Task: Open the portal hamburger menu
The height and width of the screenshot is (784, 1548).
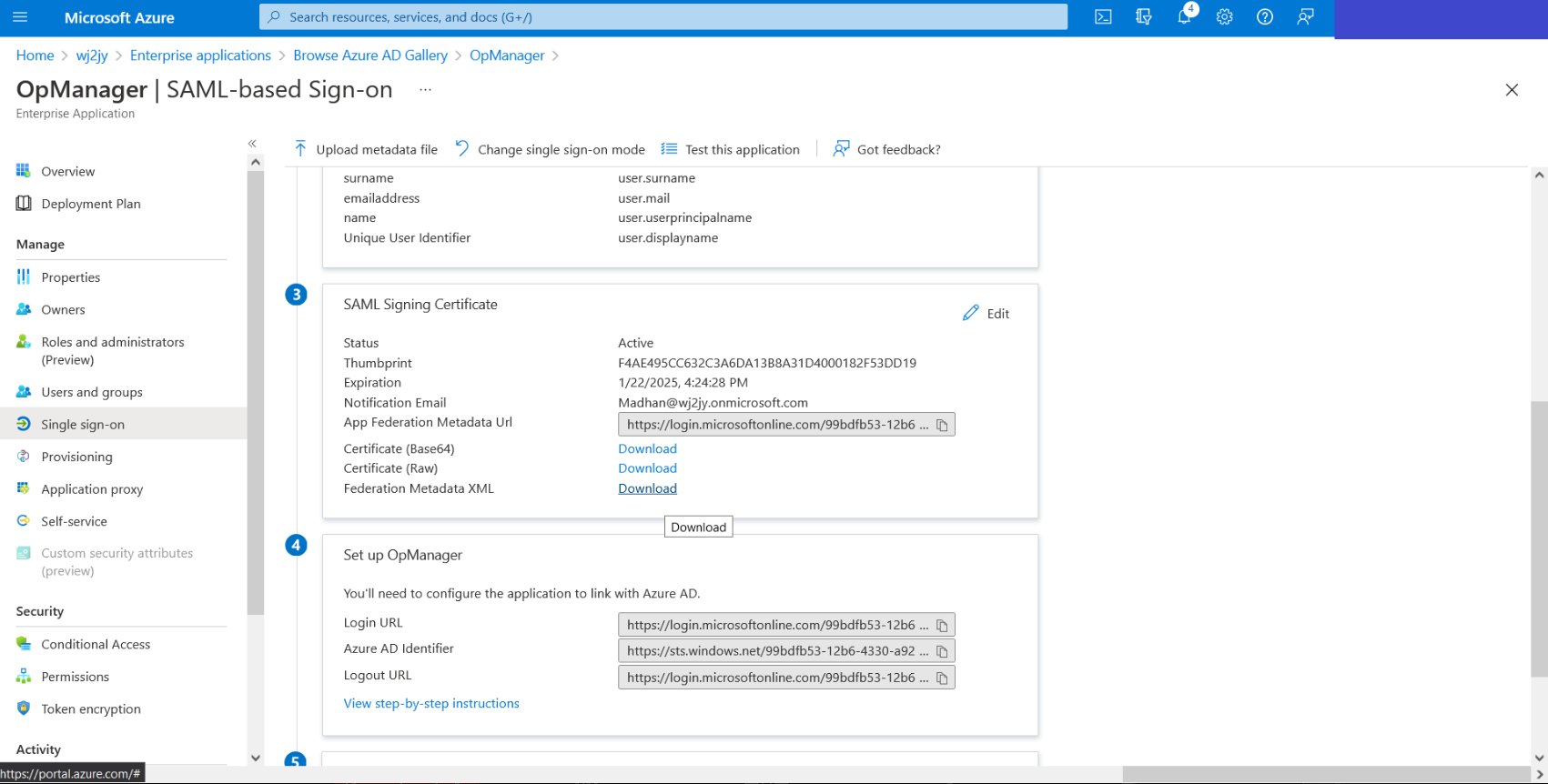Action: point(20,17)
